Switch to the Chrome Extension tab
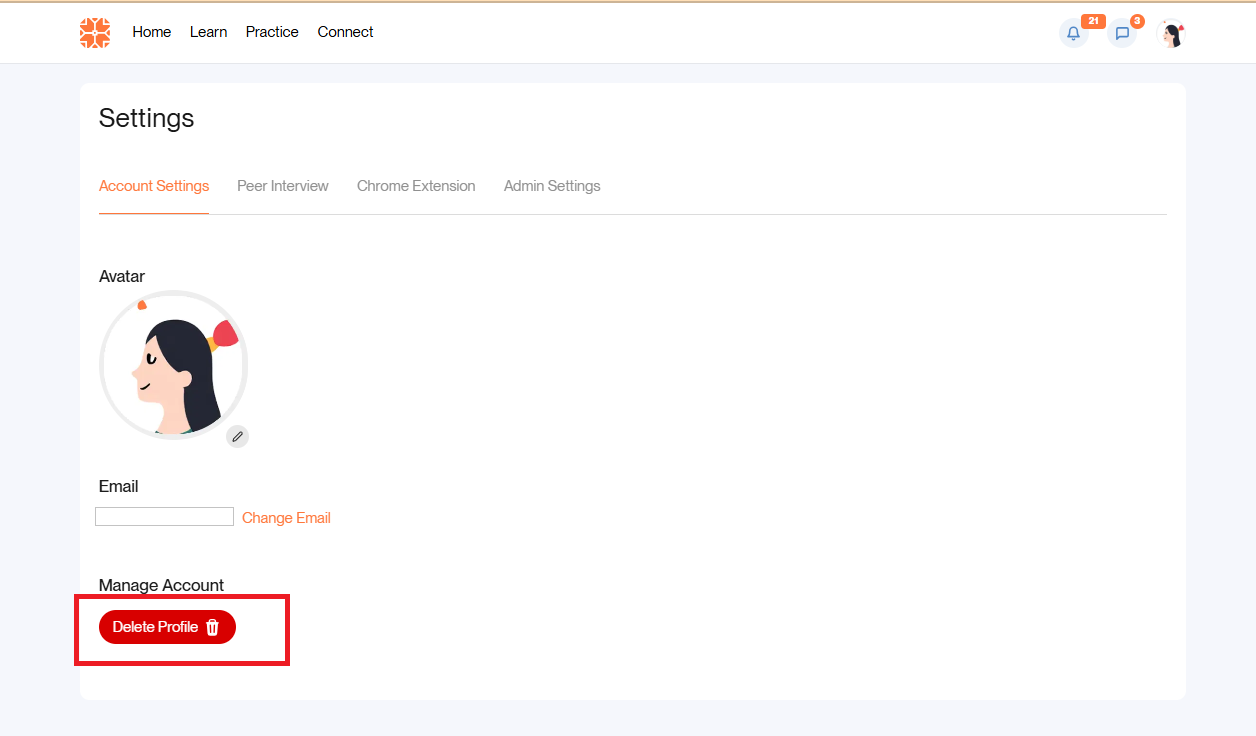The image size is (1256, 736). (x=416, y=186)
